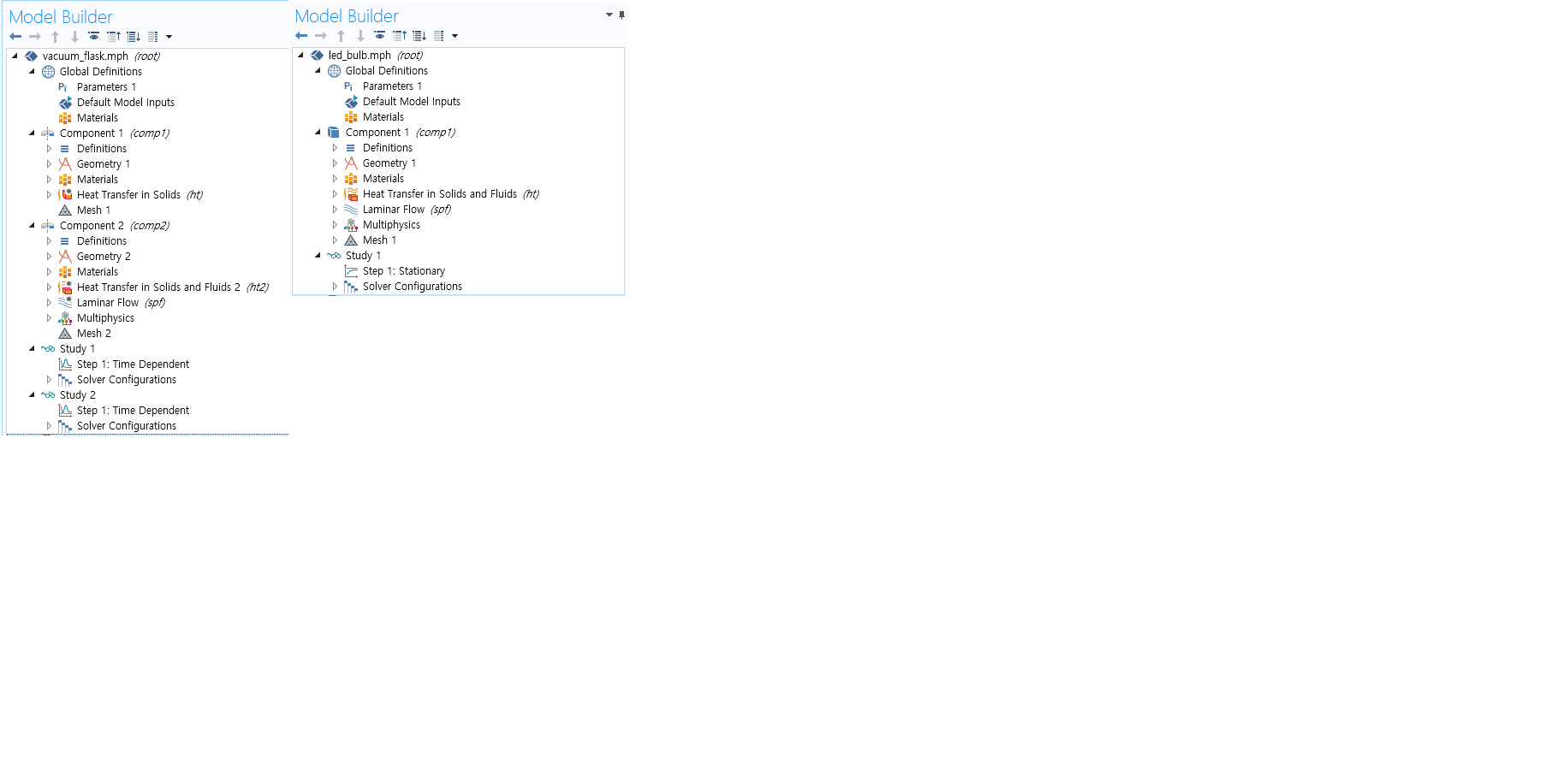This screenshot has width=1568, height=776.
Task: Open the tree layout dropdown arrow in left toolbar
Action: click(169, 37)
